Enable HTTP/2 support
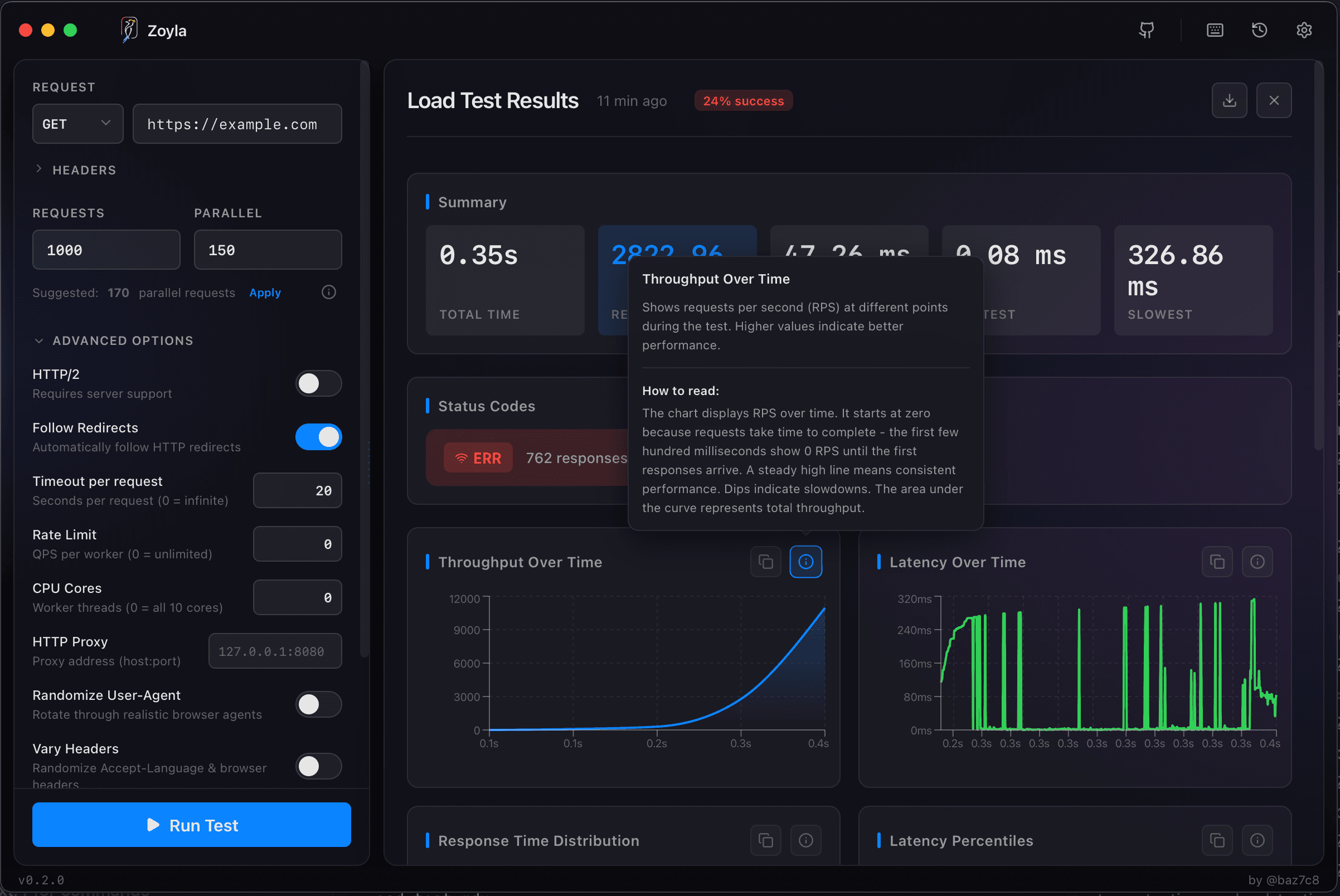 click(x=318, y=383)
